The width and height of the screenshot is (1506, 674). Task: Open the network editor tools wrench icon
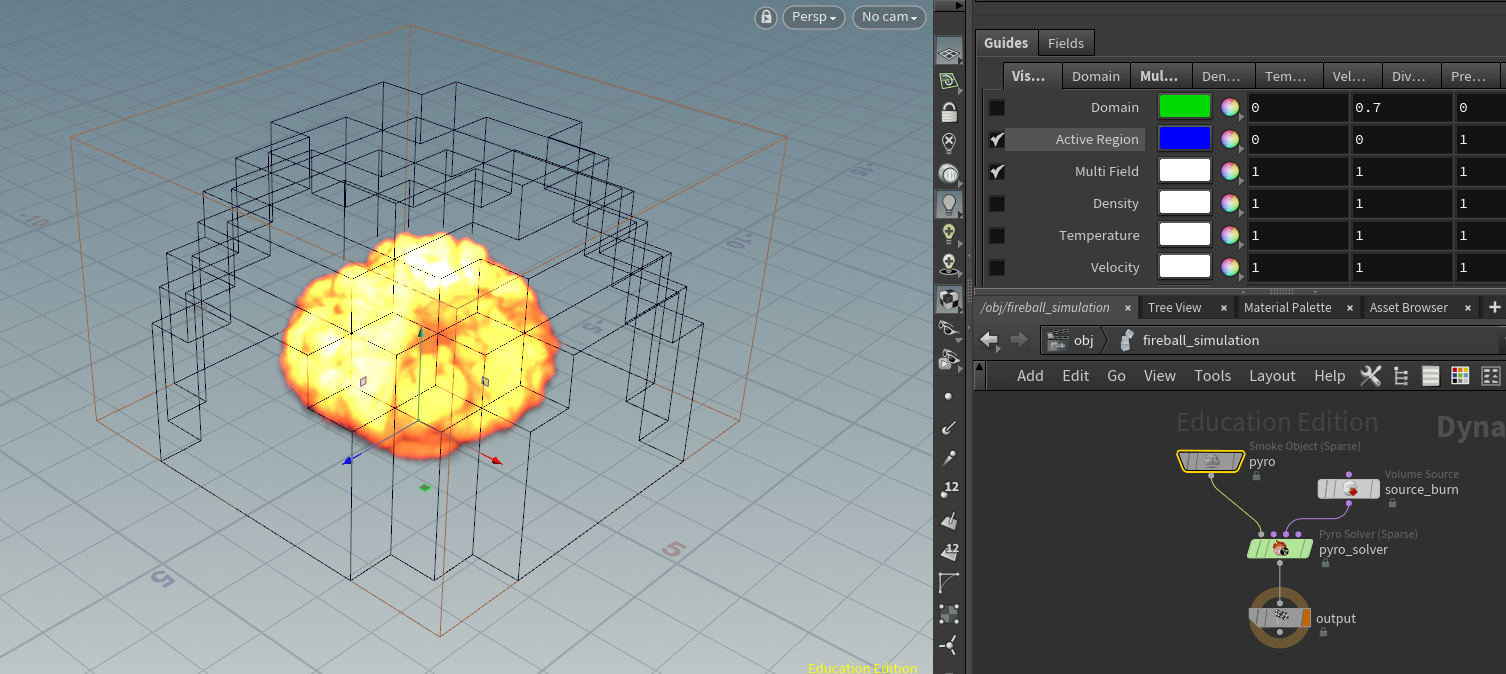point(1370,376)
